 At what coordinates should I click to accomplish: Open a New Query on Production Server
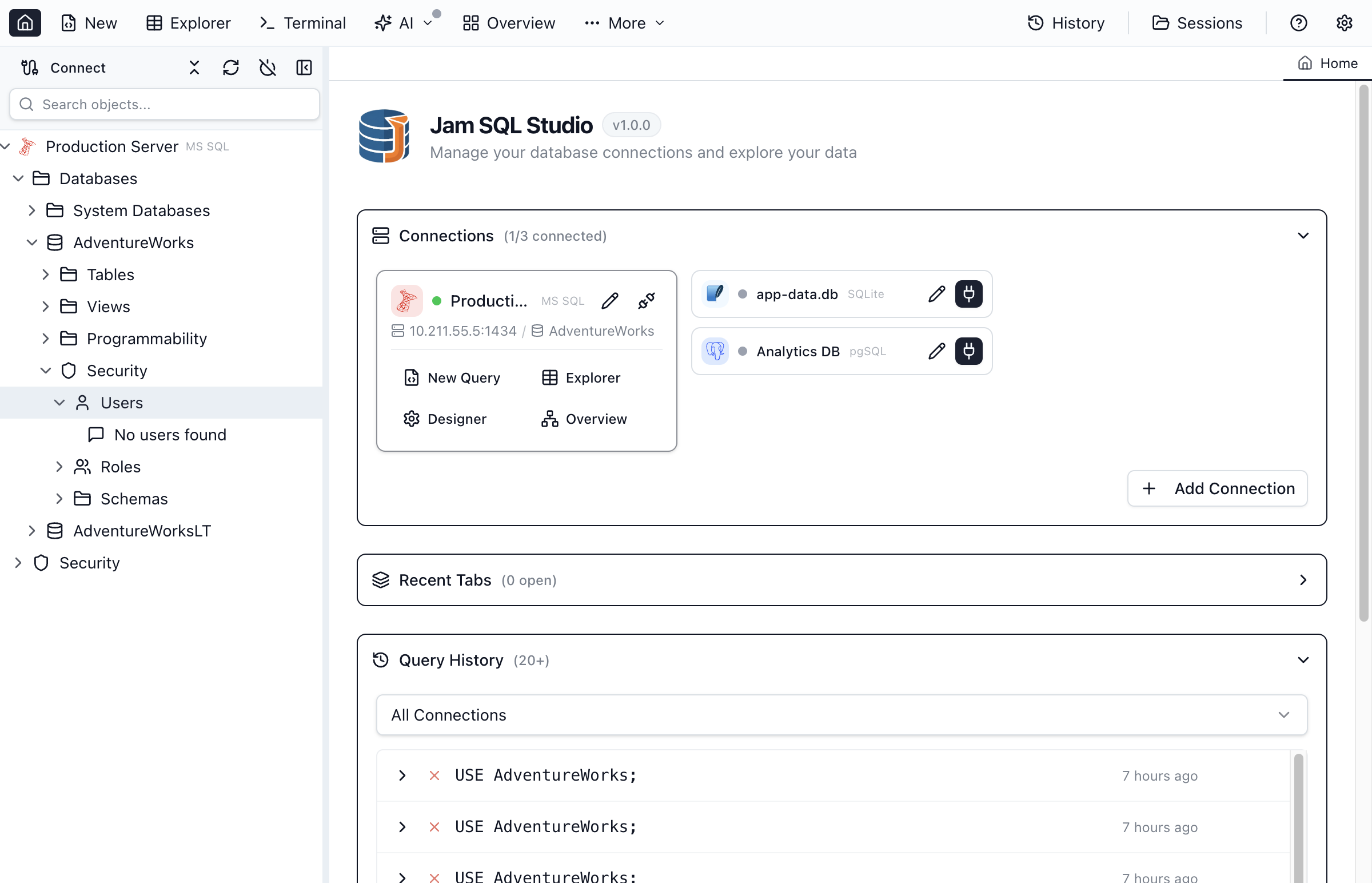(x=452, y=377)
